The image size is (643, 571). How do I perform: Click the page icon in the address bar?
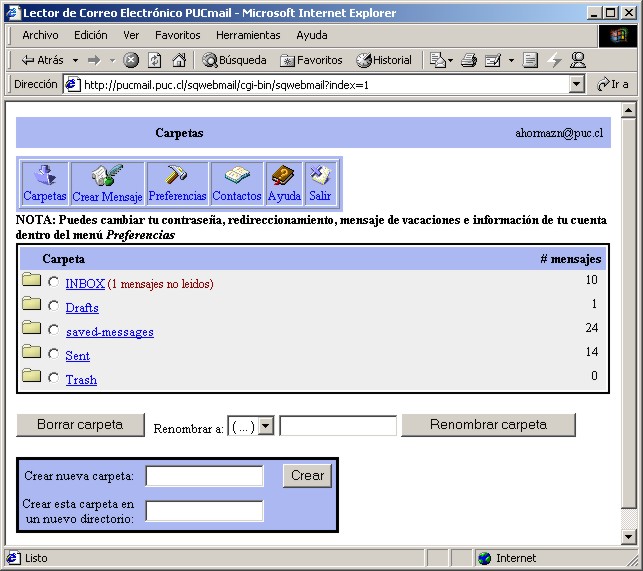pyautogui.click(x=73, y=85)
